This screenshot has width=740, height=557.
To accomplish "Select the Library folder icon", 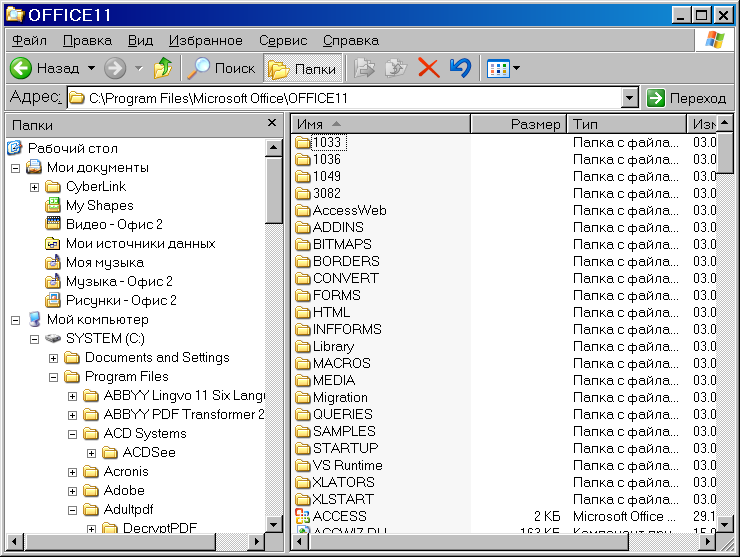I will (303, 346).
